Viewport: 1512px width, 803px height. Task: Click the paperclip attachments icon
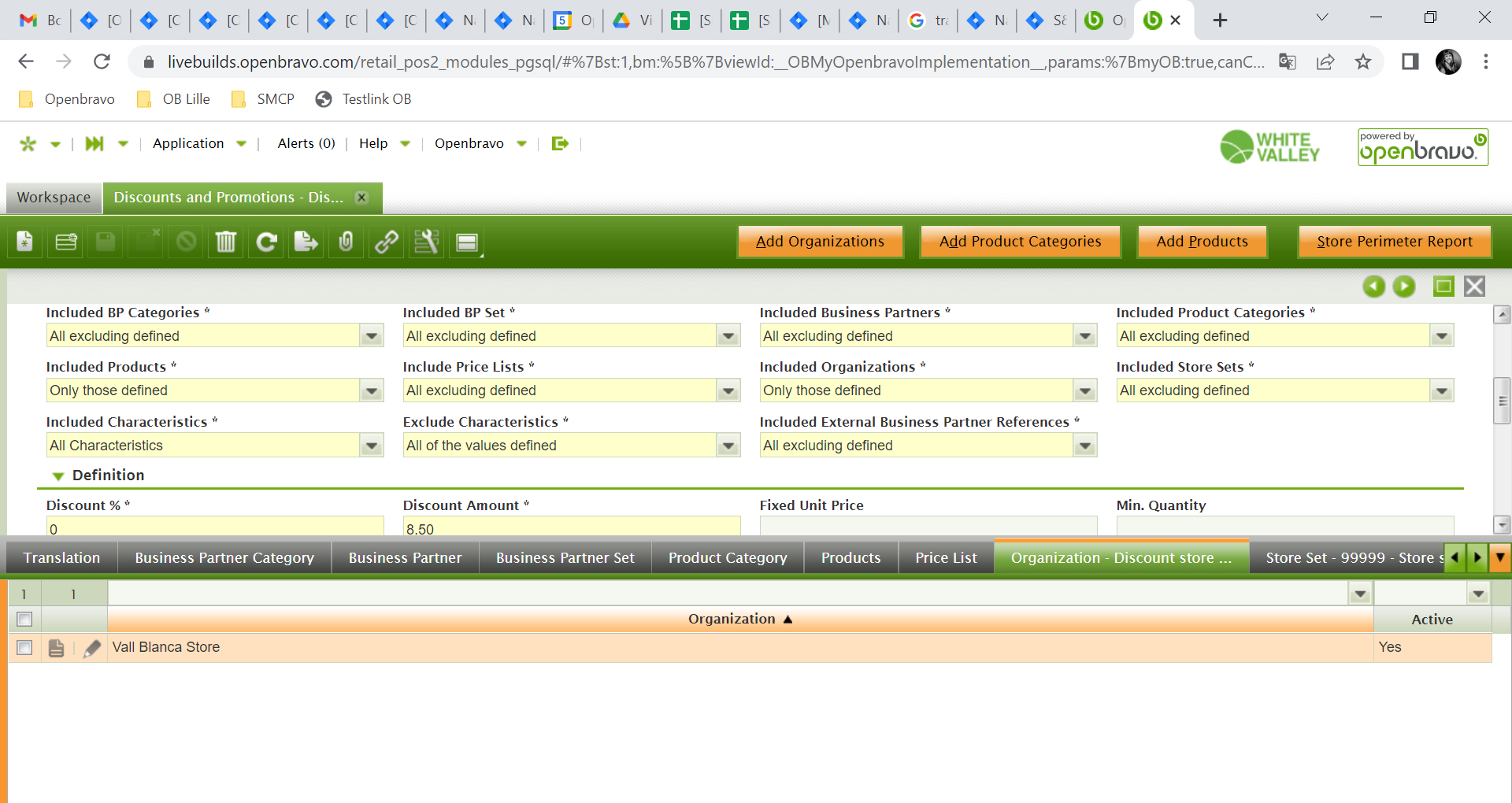click(x=346, y=242)
